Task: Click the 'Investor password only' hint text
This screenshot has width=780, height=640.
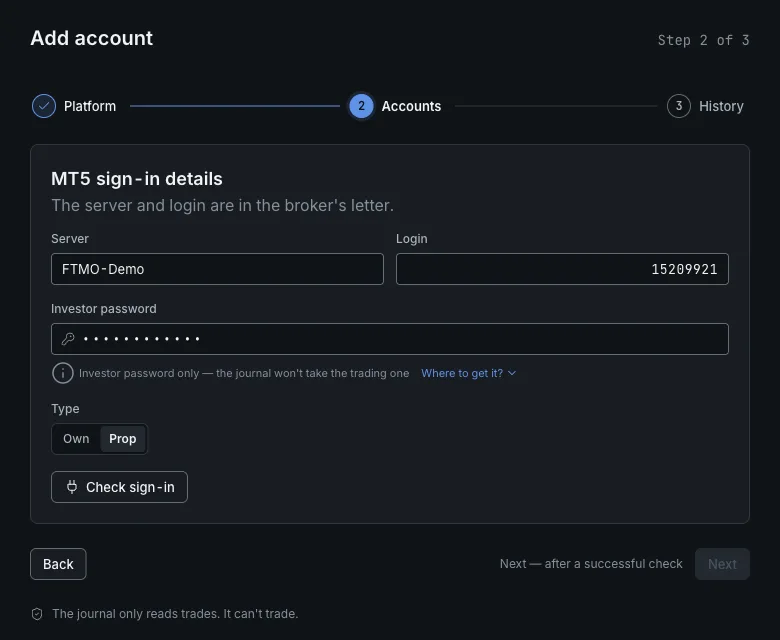Action: coord(244,373)
